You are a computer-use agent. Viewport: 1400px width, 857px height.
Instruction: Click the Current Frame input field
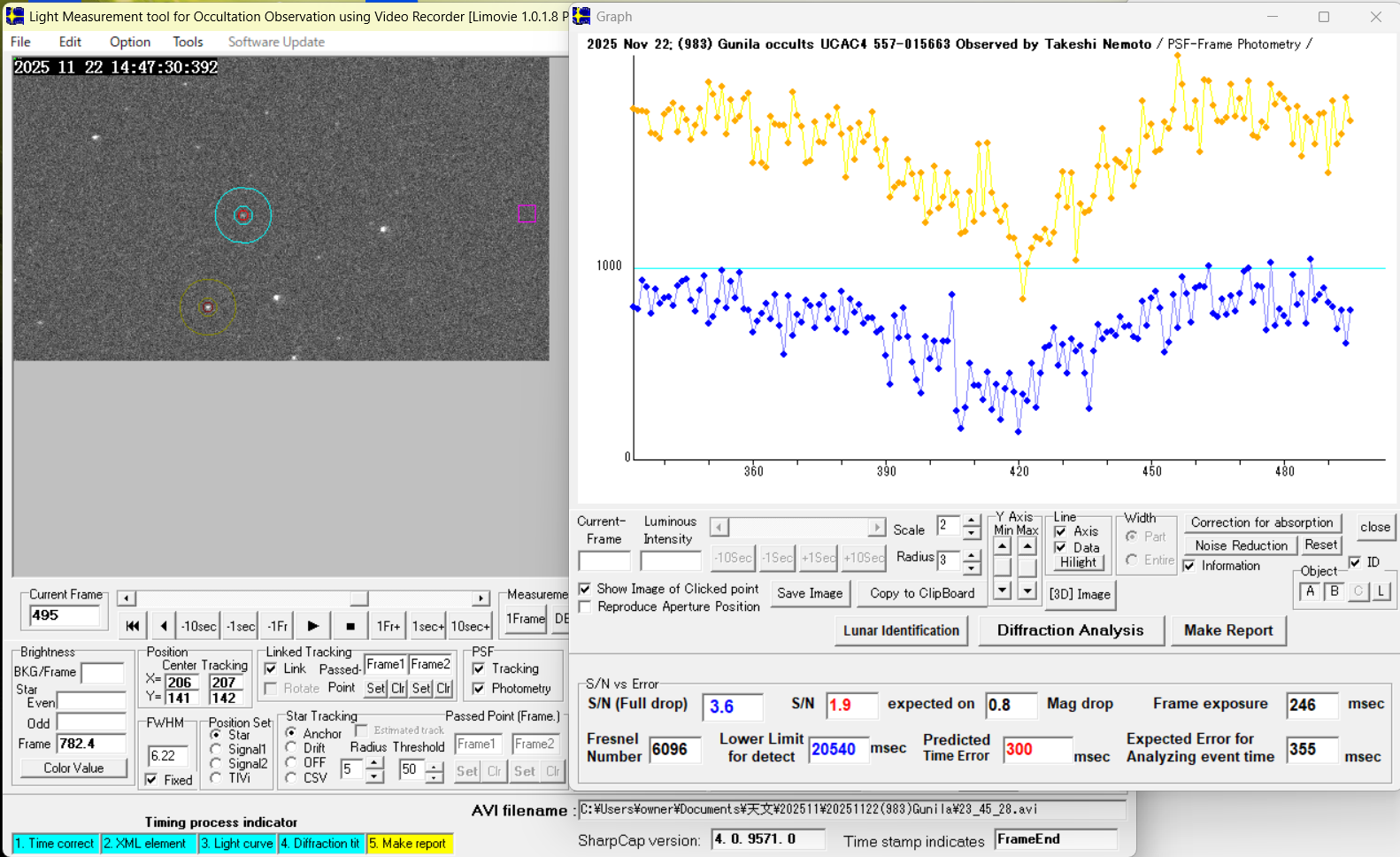[65, 615]
